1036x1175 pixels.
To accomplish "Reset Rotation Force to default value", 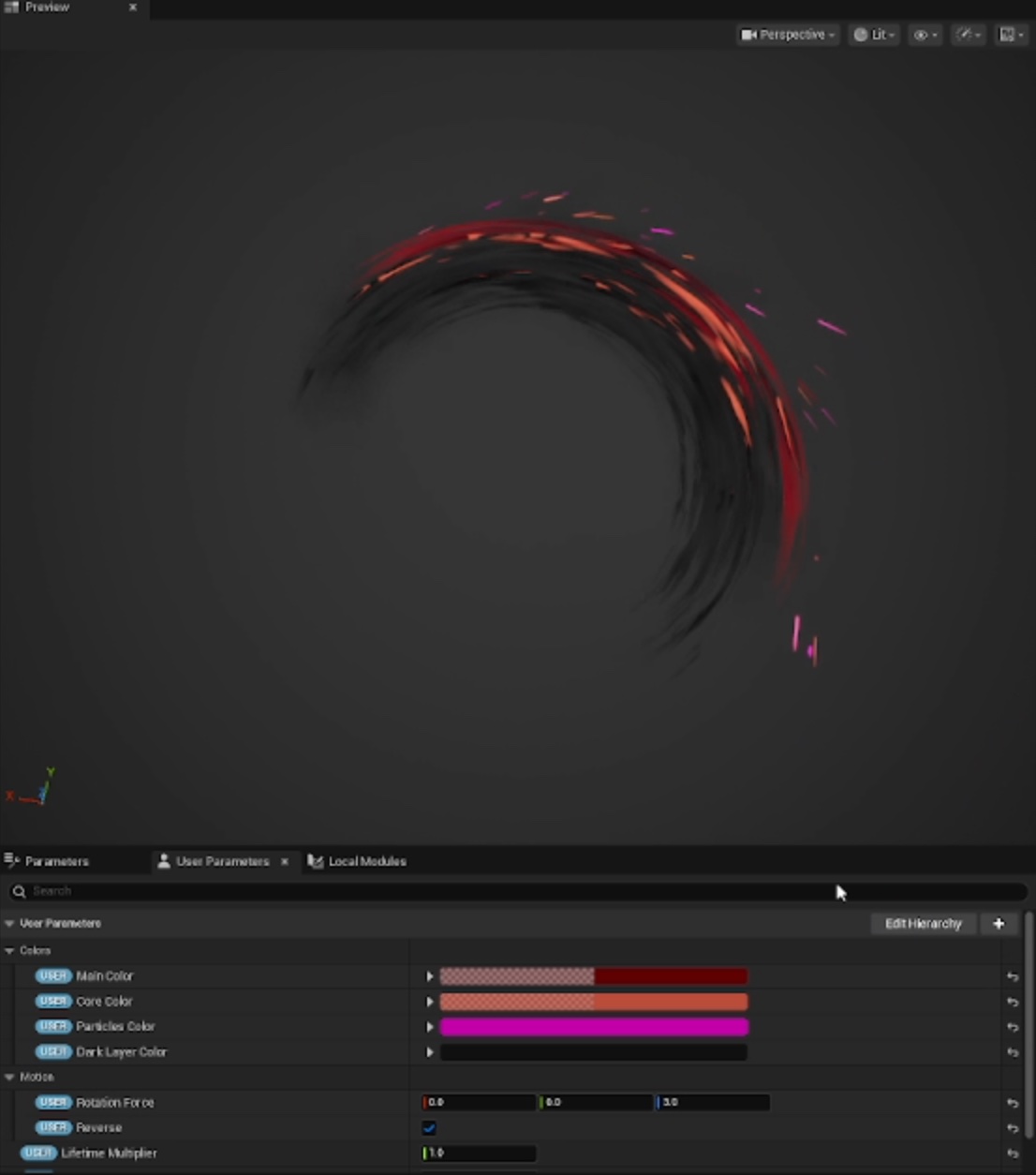I will click(1013, 1103).
